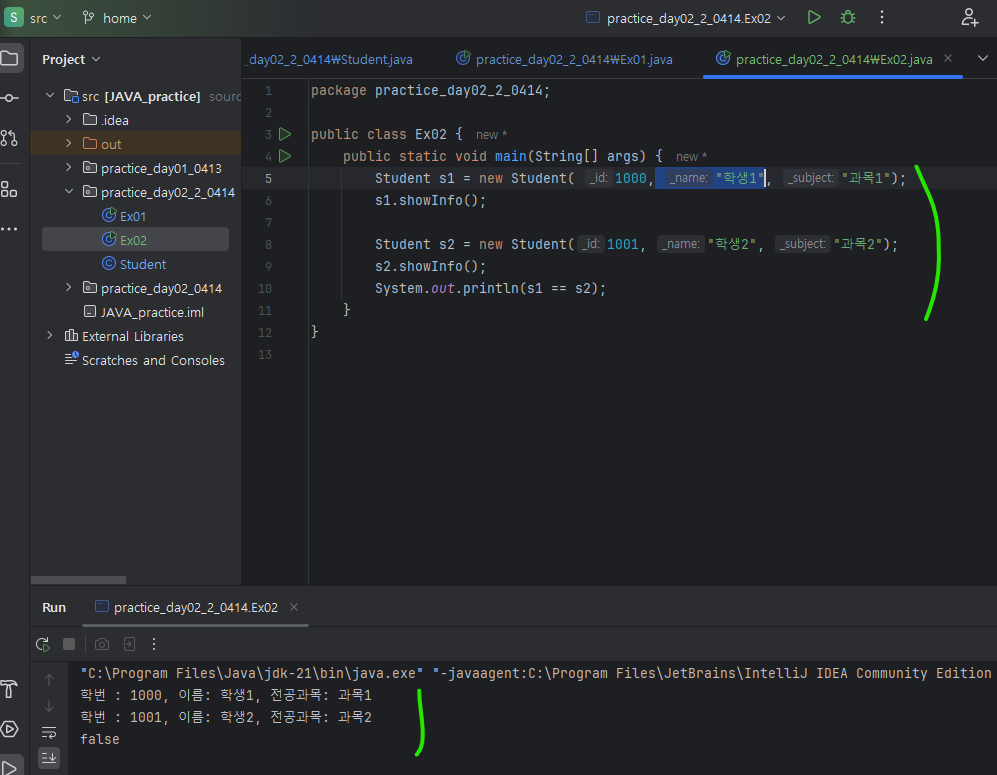Screen dimensions: 997x775
Task: Open the Project view mode dropdown
Action: click(71, 59)
